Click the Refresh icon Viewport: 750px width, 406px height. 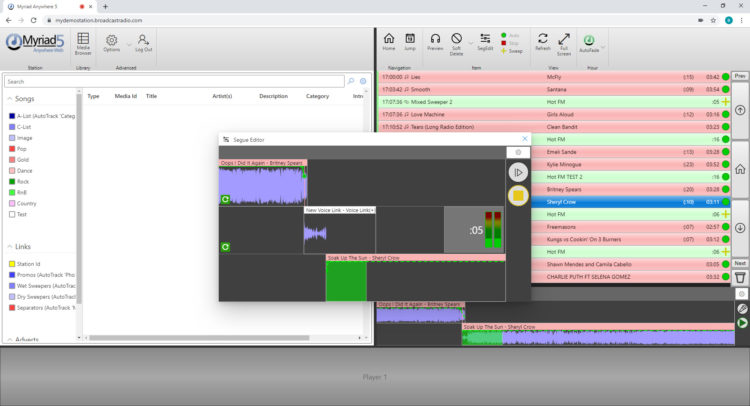pos(542,42)
